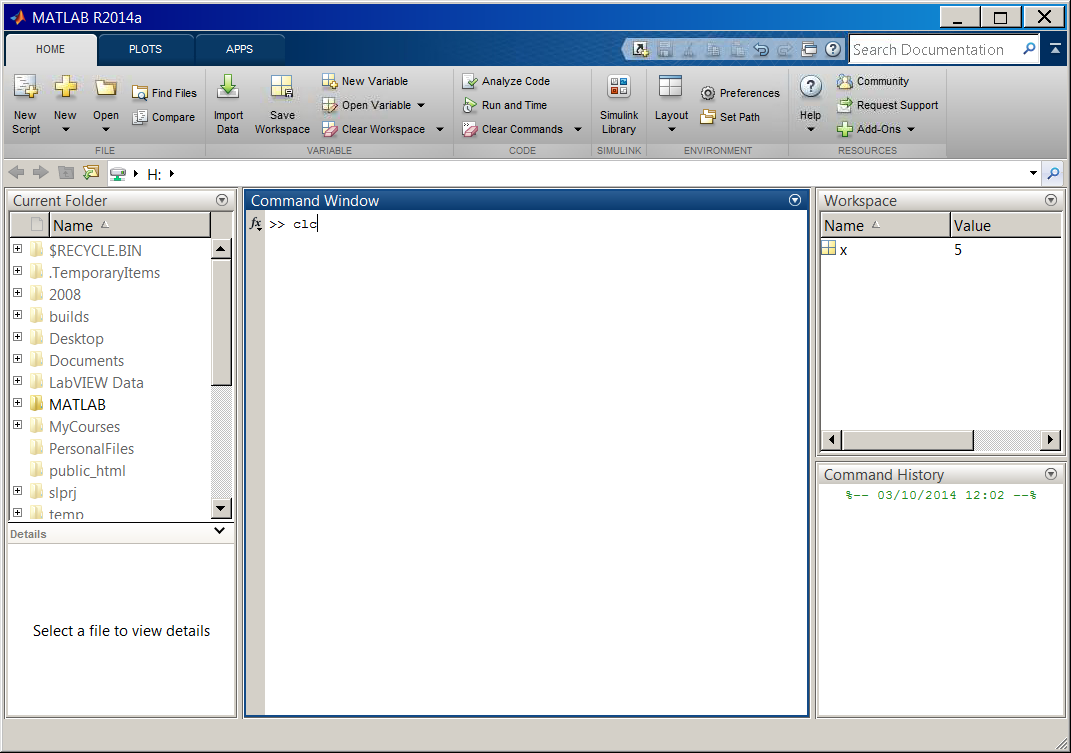
Task: Expand the $RECYCLE.BIN folder
Action: (x=18, y=249)
